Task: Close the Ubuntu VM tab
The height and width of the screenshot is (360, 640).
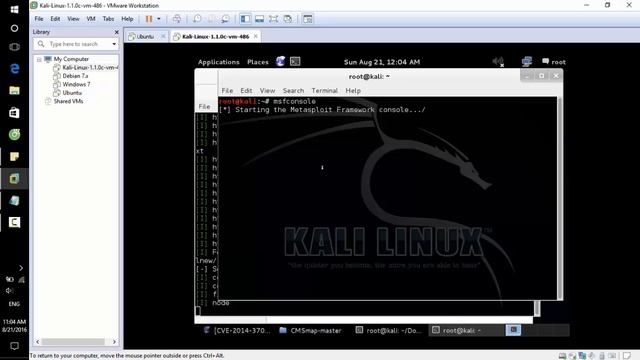Action: (163, 36)
